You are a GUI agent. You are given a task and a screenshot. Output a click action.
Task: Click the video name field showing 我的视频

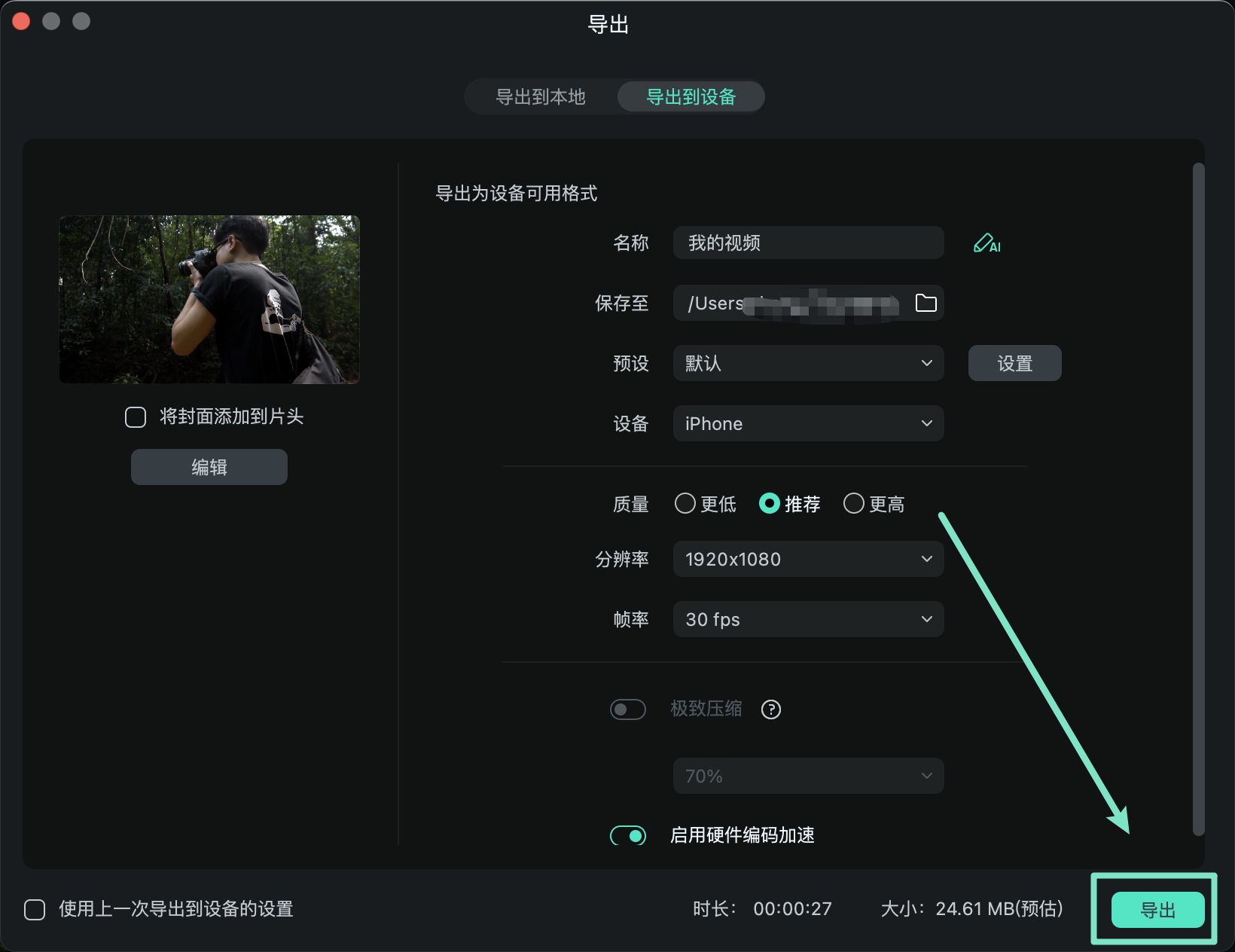tap(807, 243)
